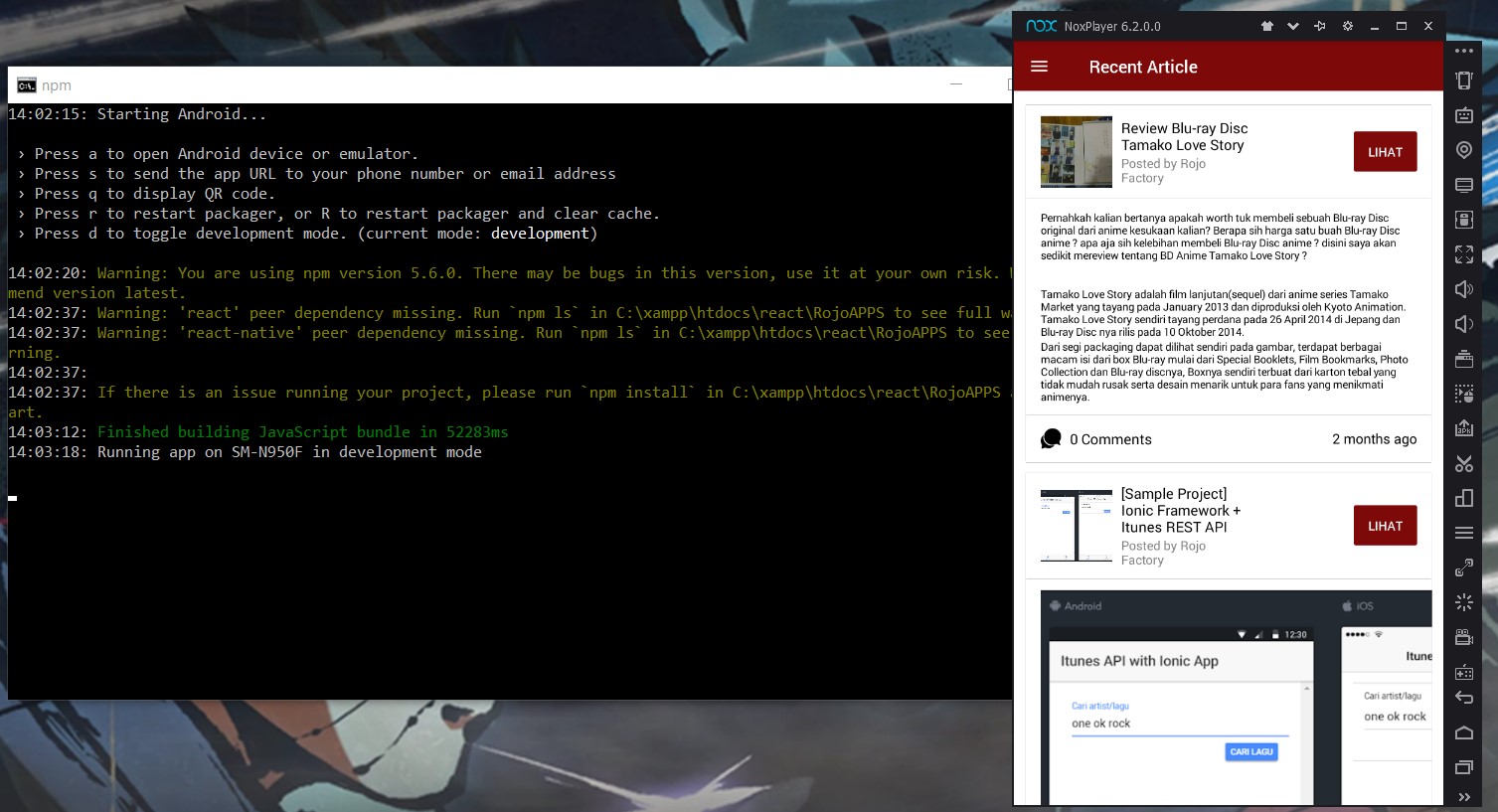Open NoxPlayer theme (shirt) icon
Image resolution: width=1498 pixels, height=812 pixels.
point(1267,26)
